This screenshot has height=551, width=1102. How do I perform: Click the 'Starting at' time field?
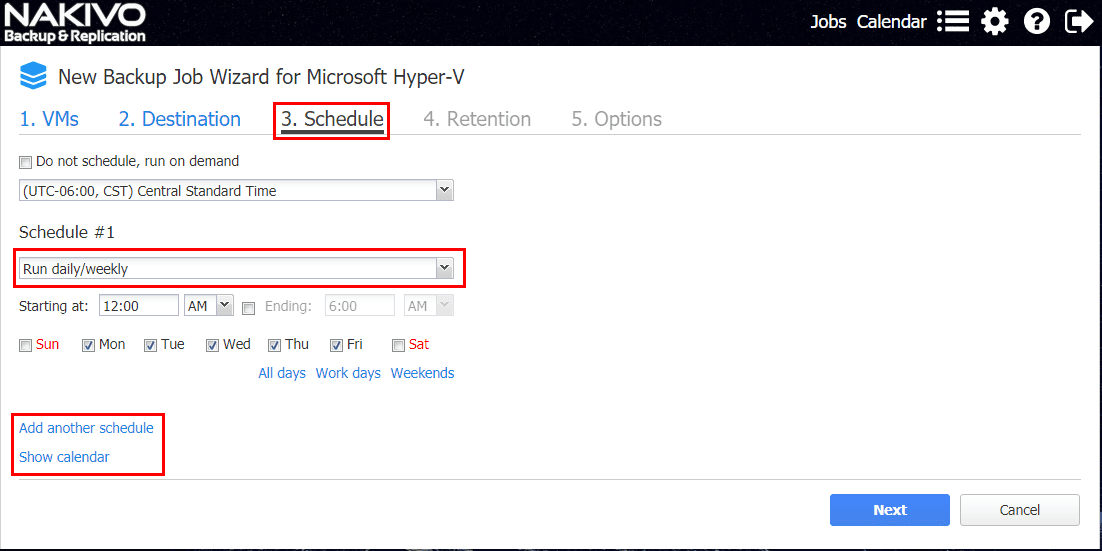pos(139,306)
